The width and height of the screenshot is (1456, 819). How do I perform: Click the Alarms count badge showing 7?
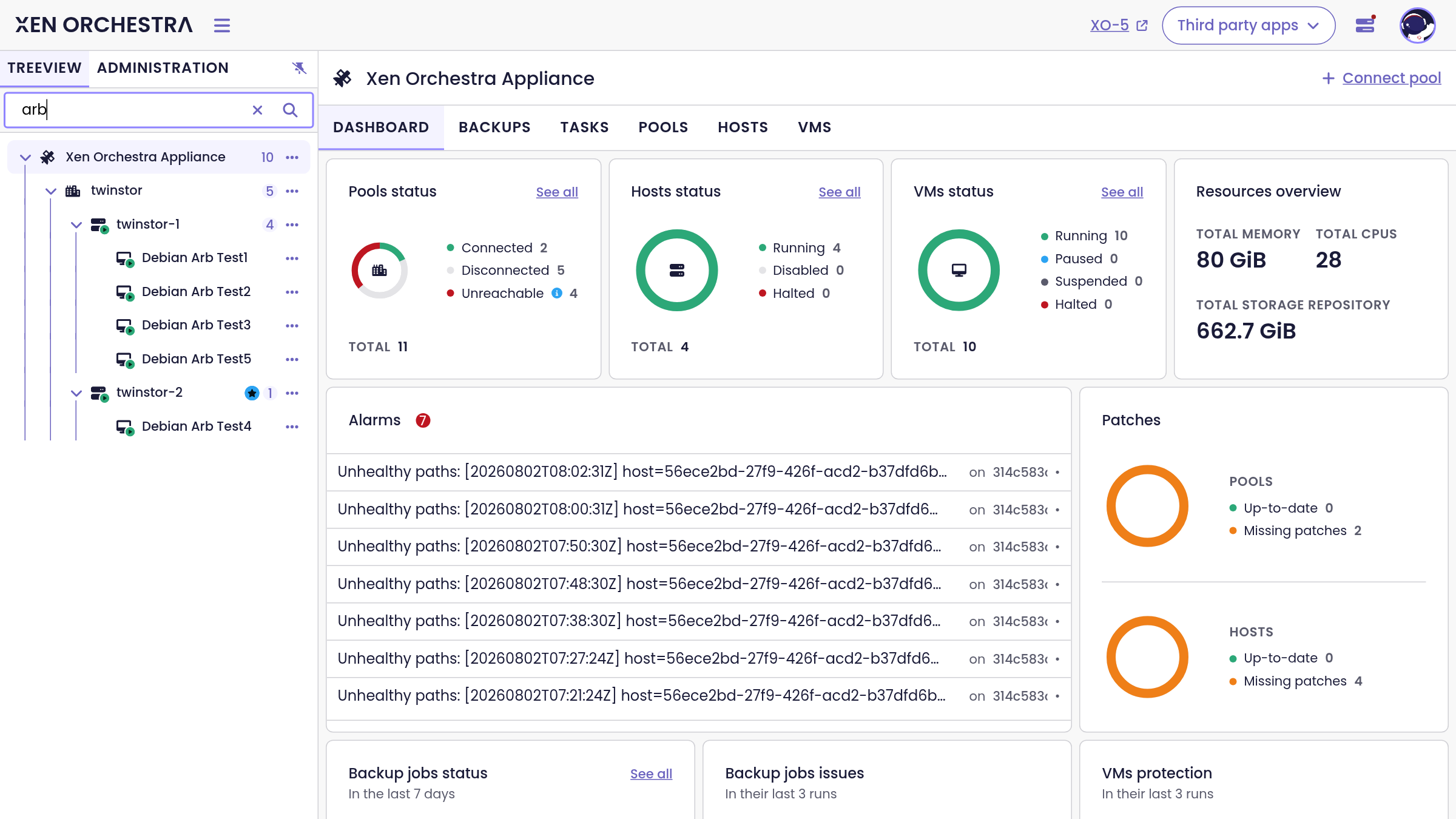click(x=423, y=420)
